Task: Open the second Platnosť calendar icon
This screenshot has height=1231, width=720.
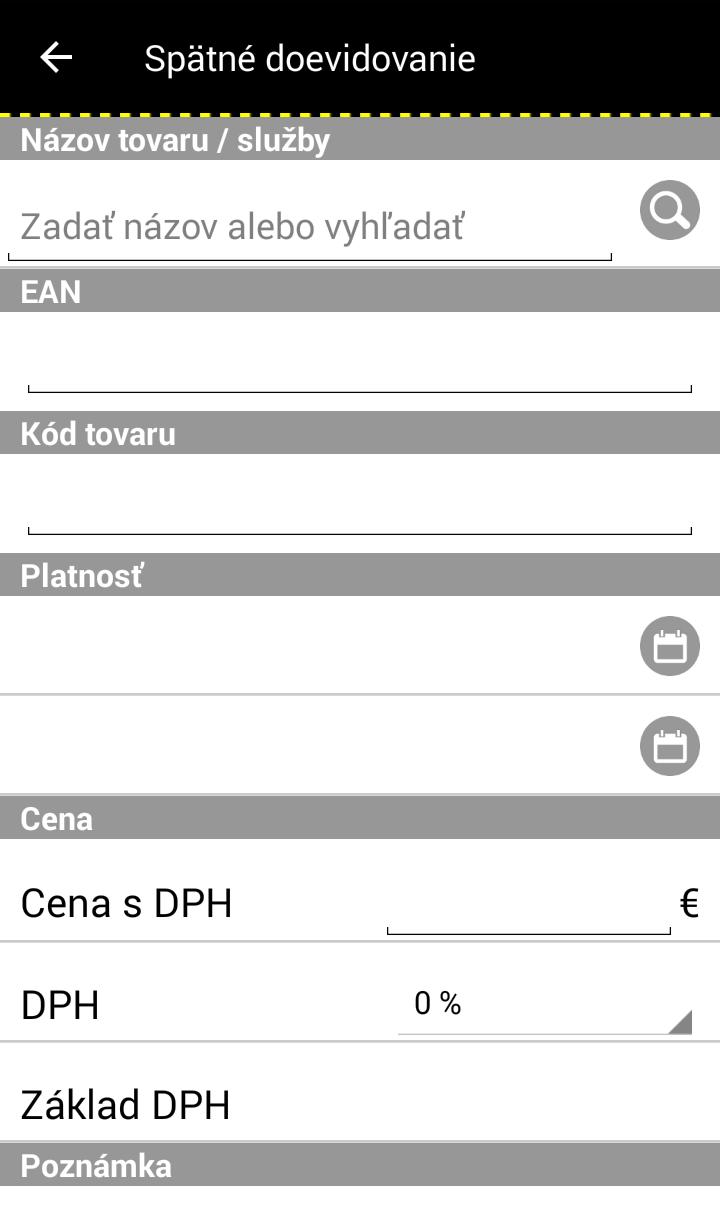Action: tap(669, 746)
